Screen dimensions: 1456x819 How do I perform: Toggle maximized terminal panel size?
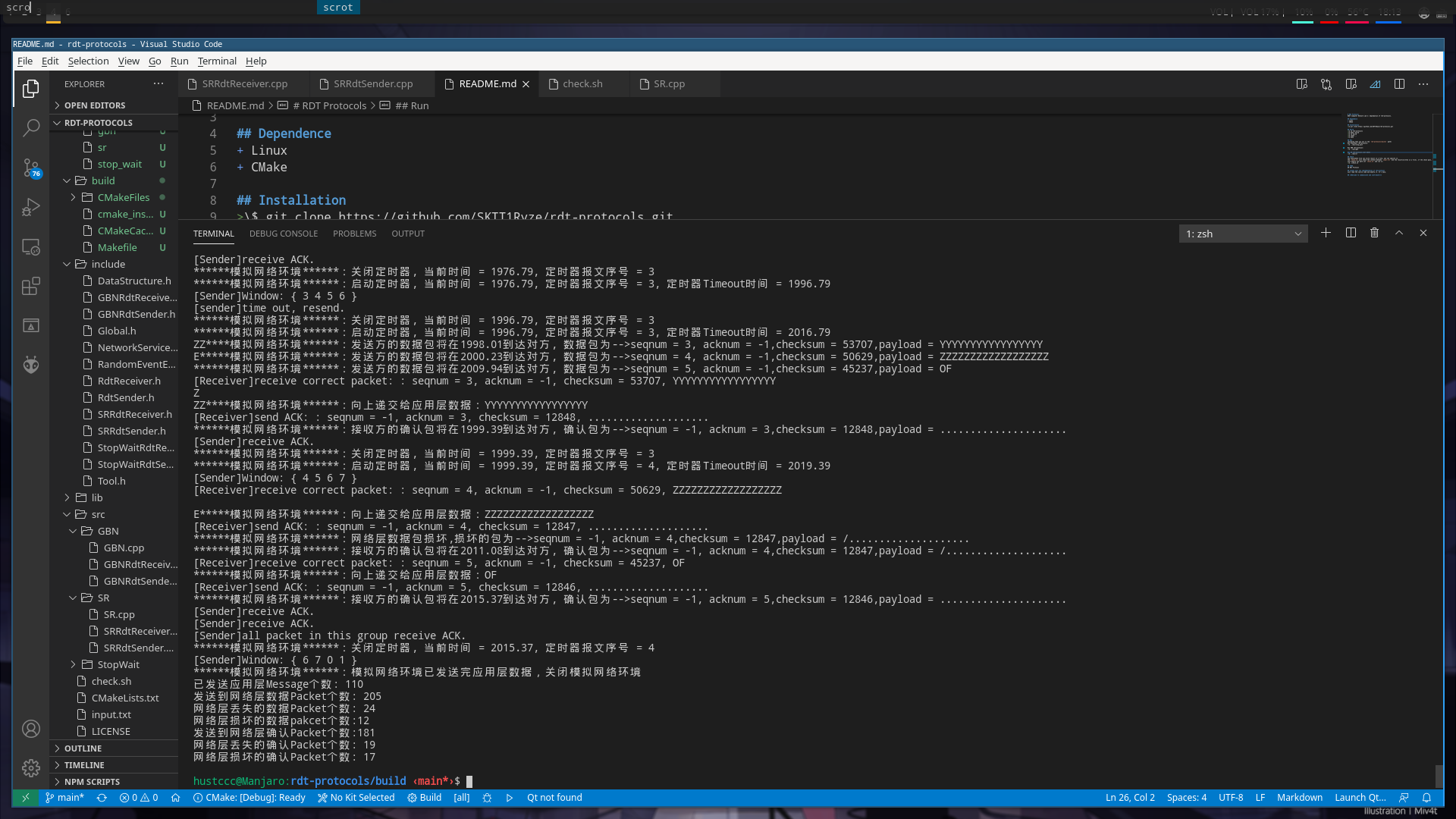click(1399, 233)
